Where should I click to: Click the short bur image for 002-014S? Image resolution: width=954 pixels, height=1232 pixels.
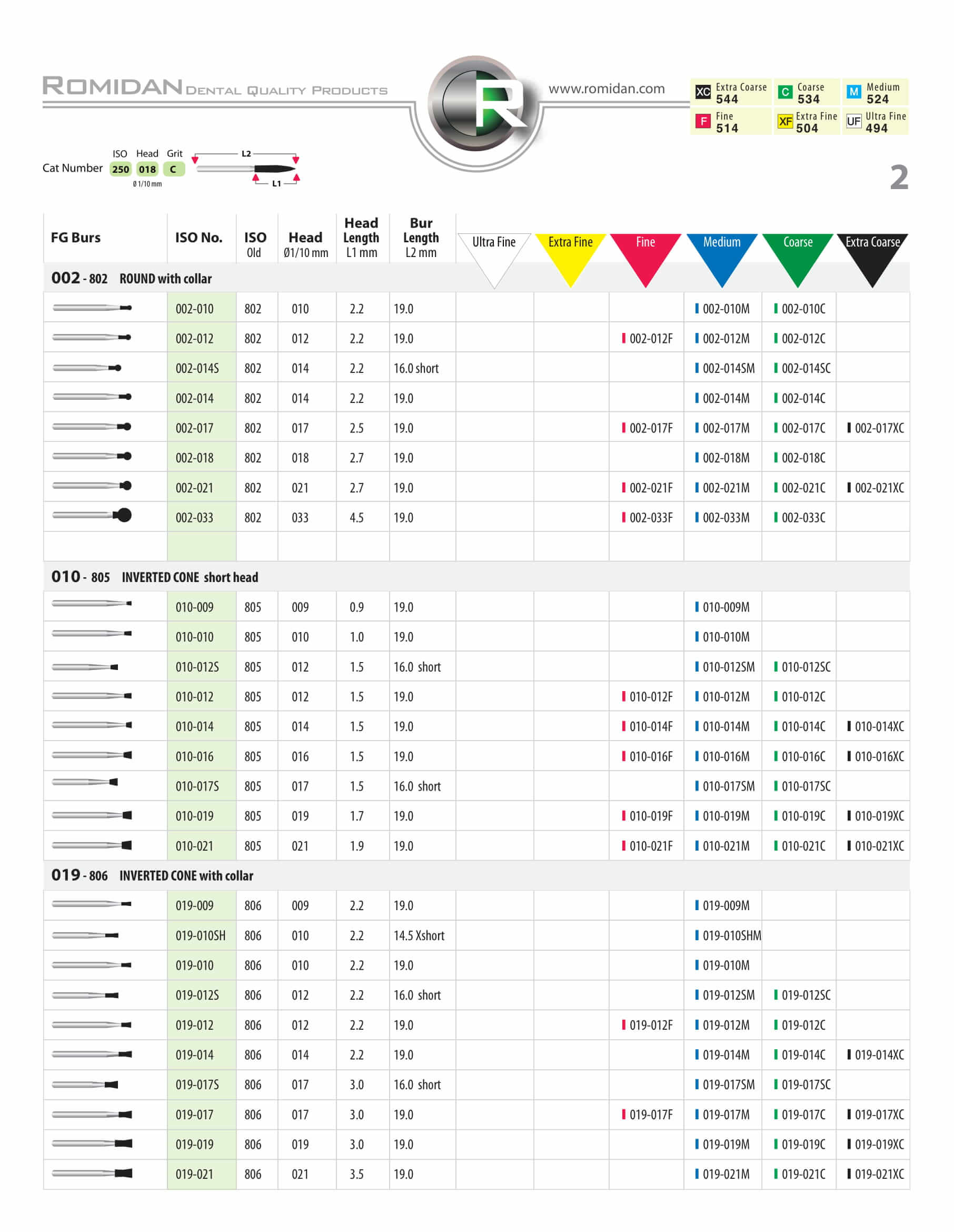(87, 368)
